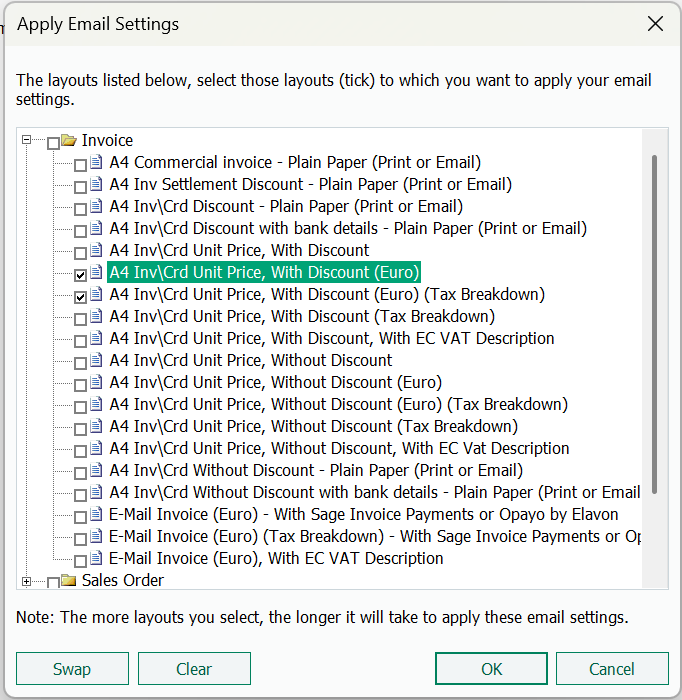Click the Clear button
The width and height of the screenshot is (682, 700).
(x=194, y=668)
